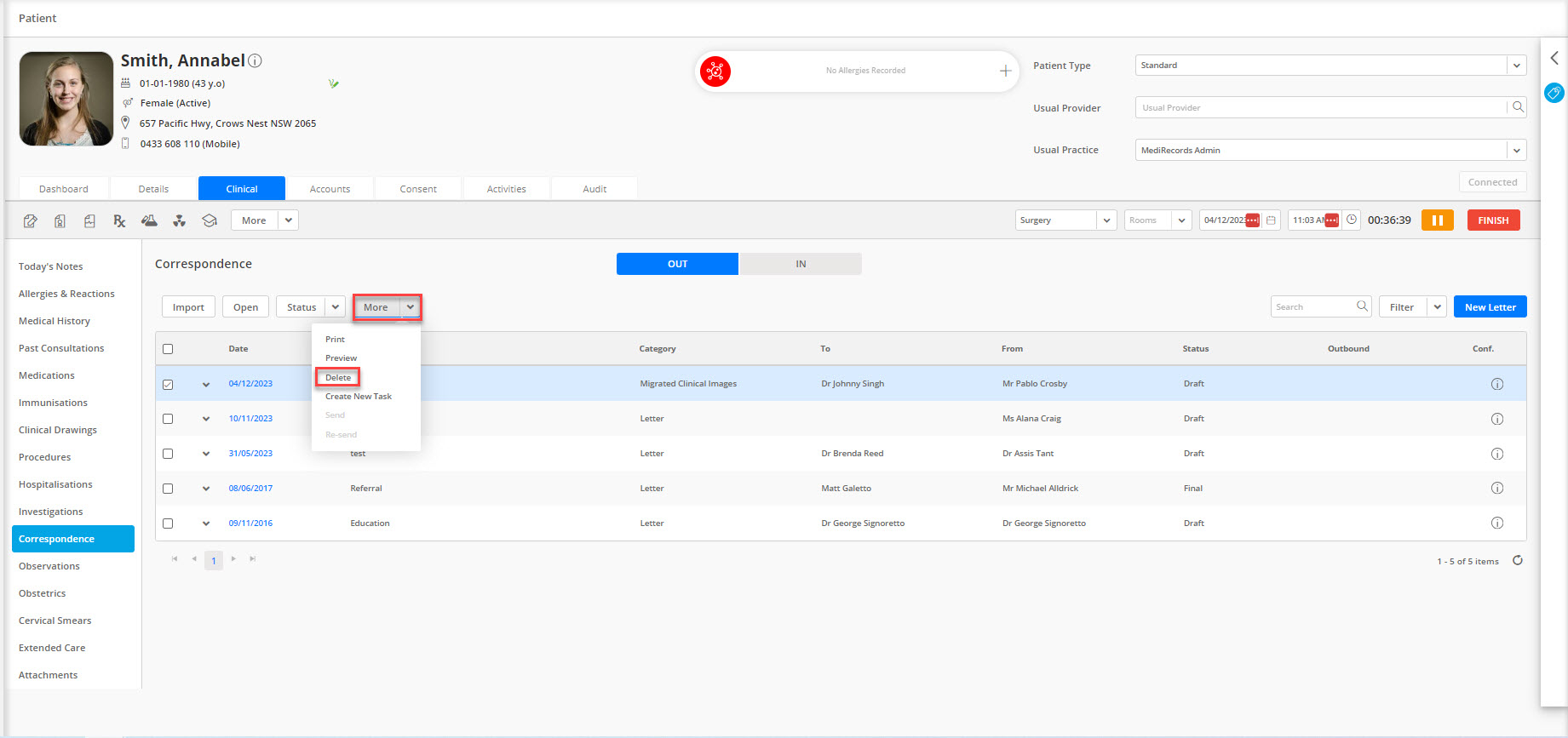1568x738 pixels.
Task: Click the patient photo thumbnail
Action: [66, 99]
